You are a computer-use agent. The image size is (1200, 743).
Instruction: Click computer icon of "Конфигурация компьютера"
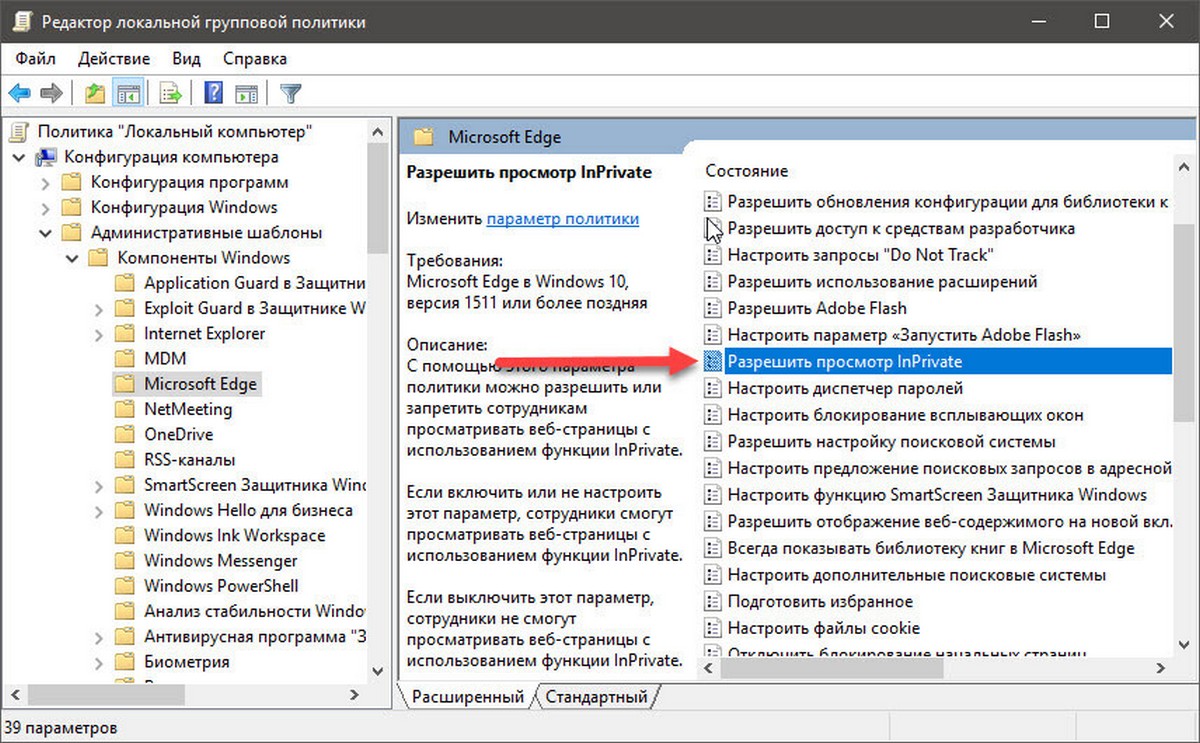click(x=46, y=157)
